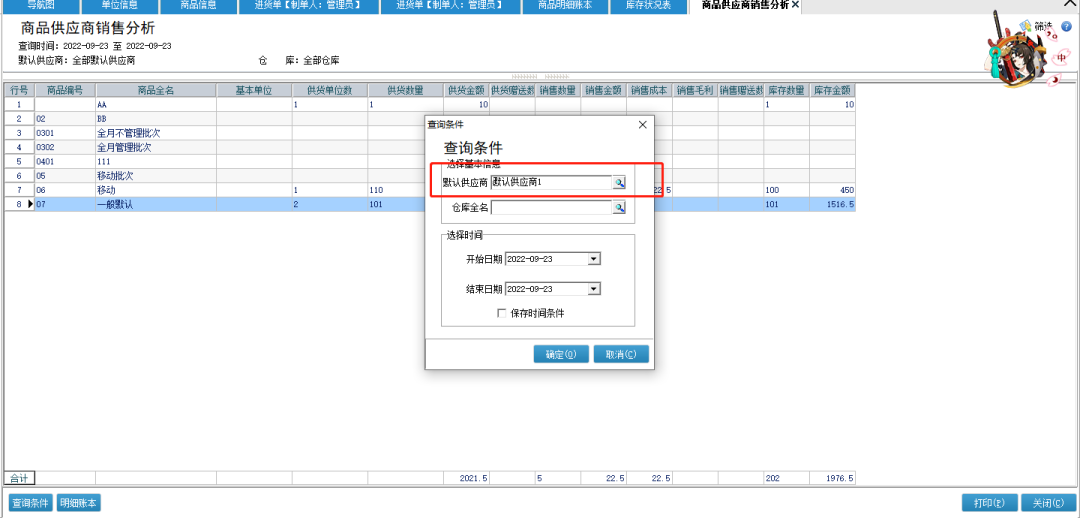
Task: Close the 商品供应商销售分析 tab with its X
Action: tap(796, 6)
